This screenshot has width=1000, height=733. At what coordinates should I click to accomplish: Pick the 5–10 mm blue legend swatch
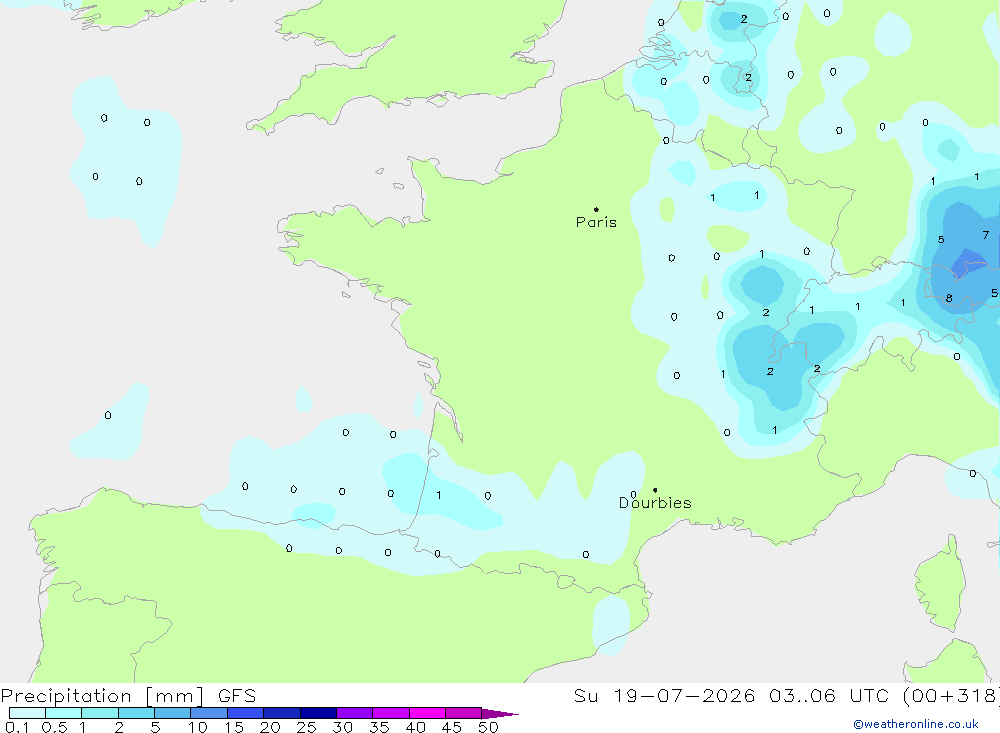tap(172, 713)
